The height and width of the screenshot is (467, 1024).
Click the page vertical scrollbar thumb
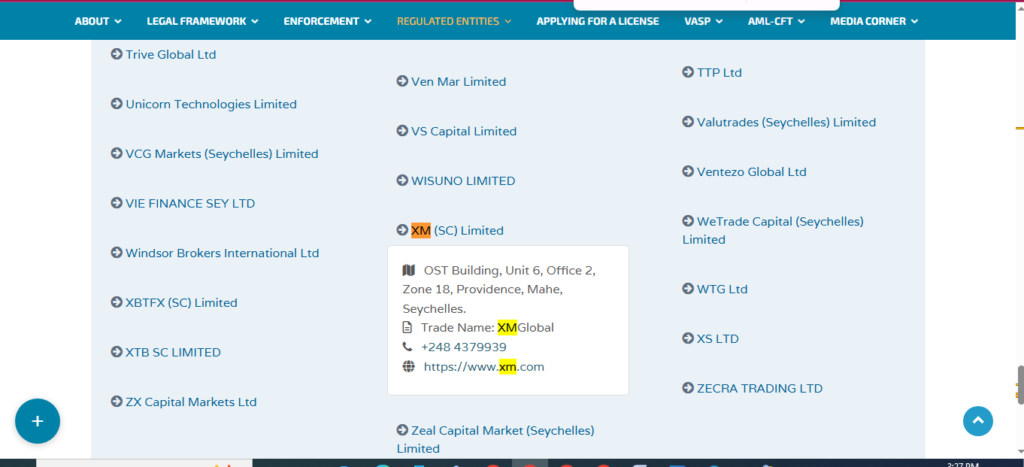point(1019,383)
